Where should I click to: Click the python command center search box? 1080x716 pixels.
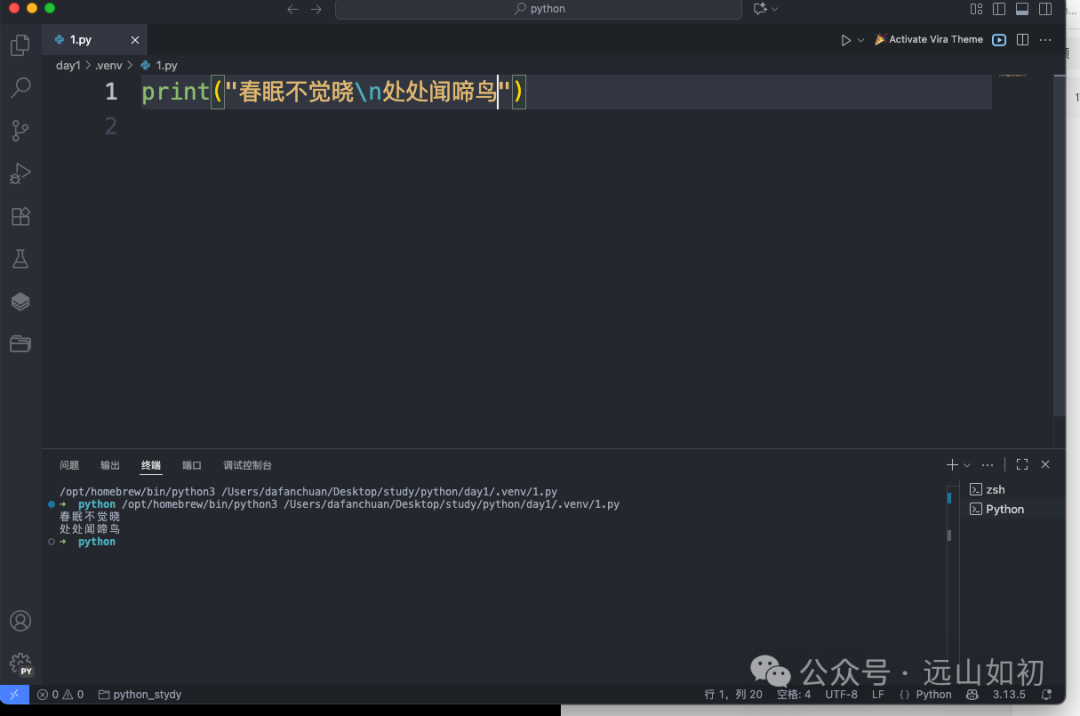point(539,9)
